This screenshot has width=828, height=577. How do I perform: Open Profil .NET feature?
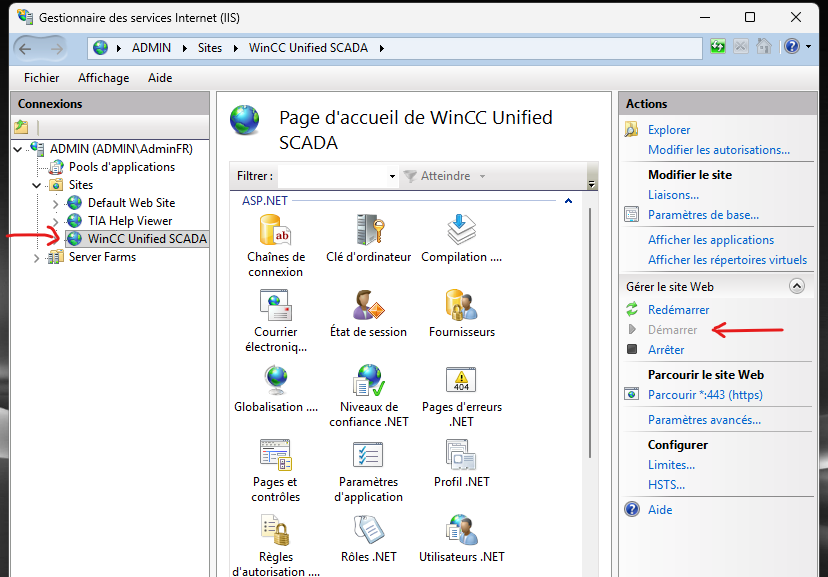pos(462,464)
